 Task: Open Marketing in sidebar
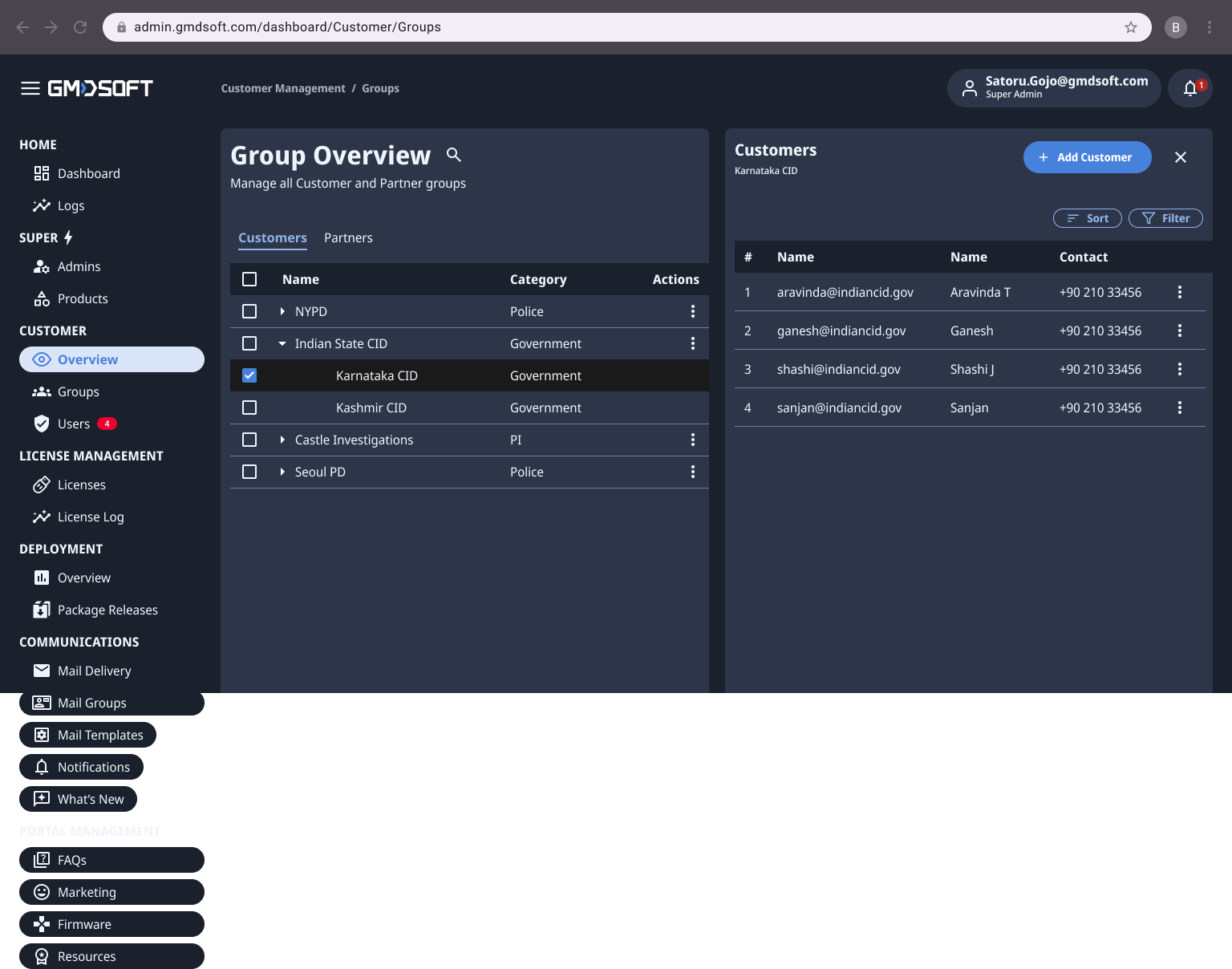tap(111, 892)
